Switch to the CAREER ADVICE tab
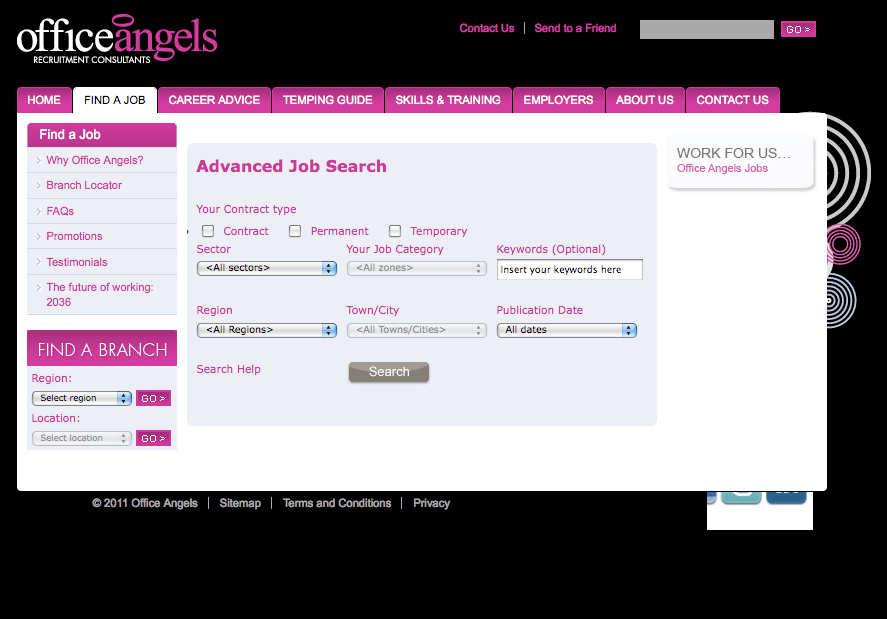The width and height of the screenshot is (887, 619). click(214, 99)
